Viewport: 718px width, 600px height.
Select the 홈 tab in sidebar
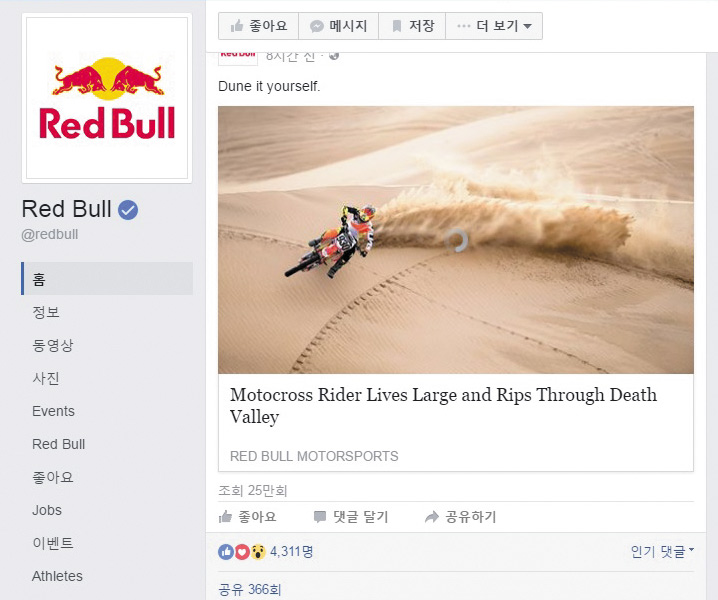click(x=107, y=278)
